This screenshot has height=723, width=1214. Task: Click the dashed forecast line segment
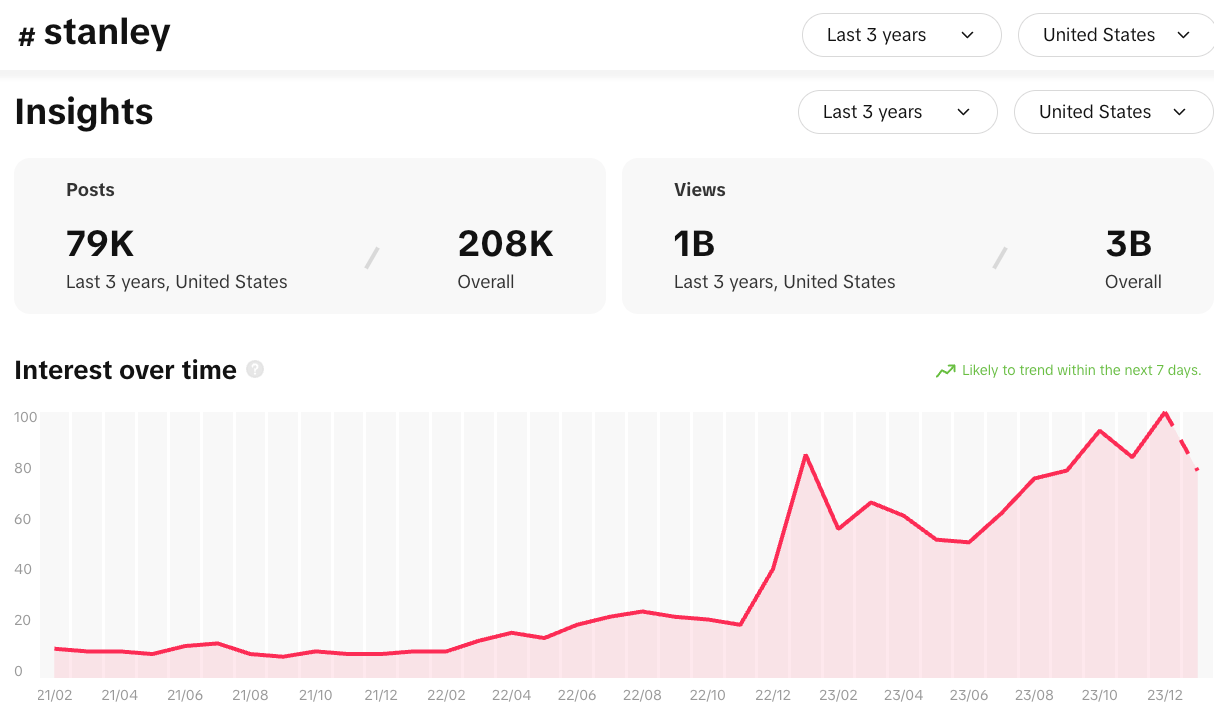click(x=1182, y=441)
